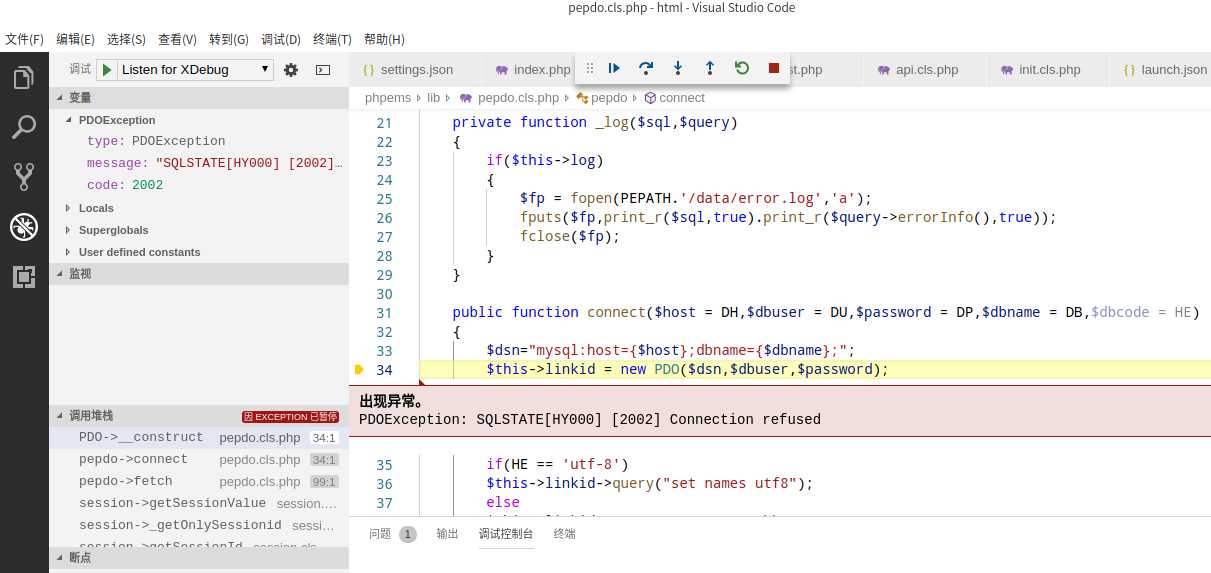Click lib in the breadcrumb
This screenshot has height=573, width=1211.
tap(433, 98)
